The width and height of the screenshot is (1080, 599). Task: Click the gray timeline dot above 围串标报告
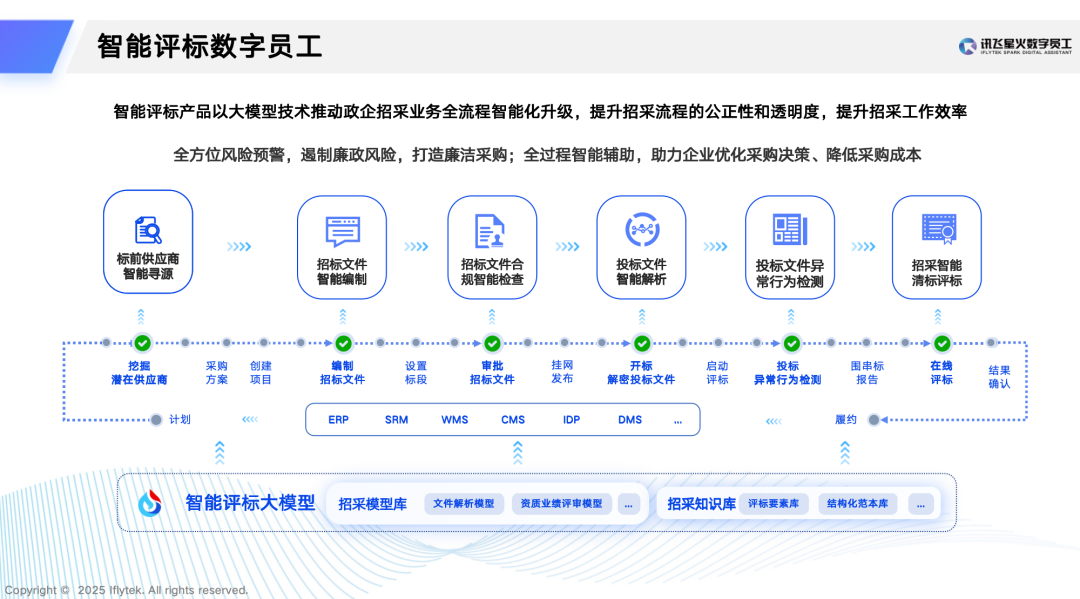pyautogui.click(x=866, y=342)
